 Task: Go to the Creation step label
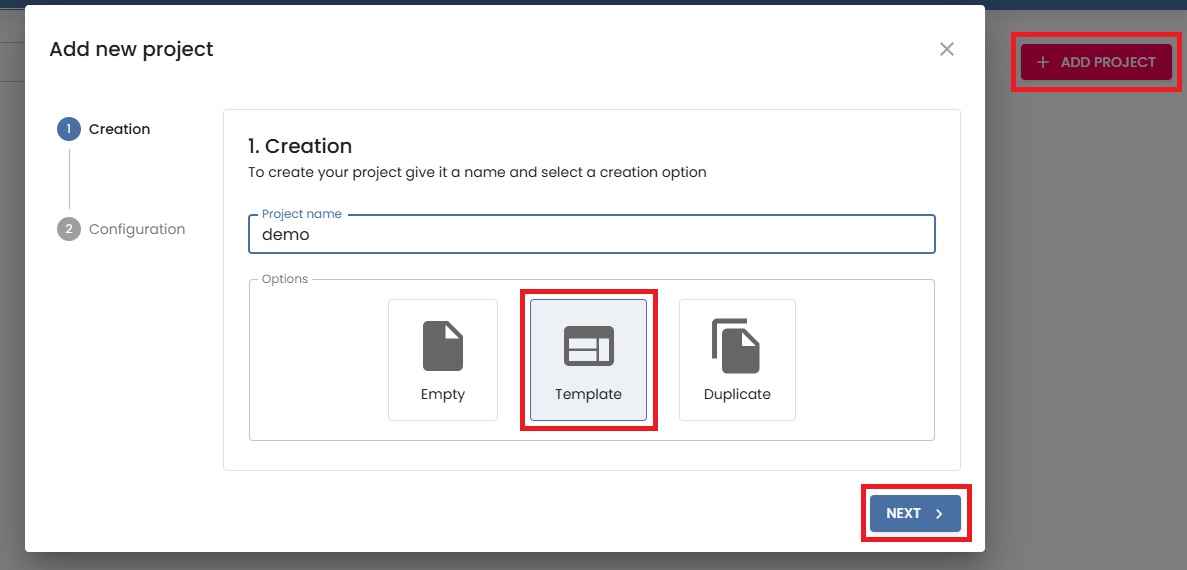119,129
